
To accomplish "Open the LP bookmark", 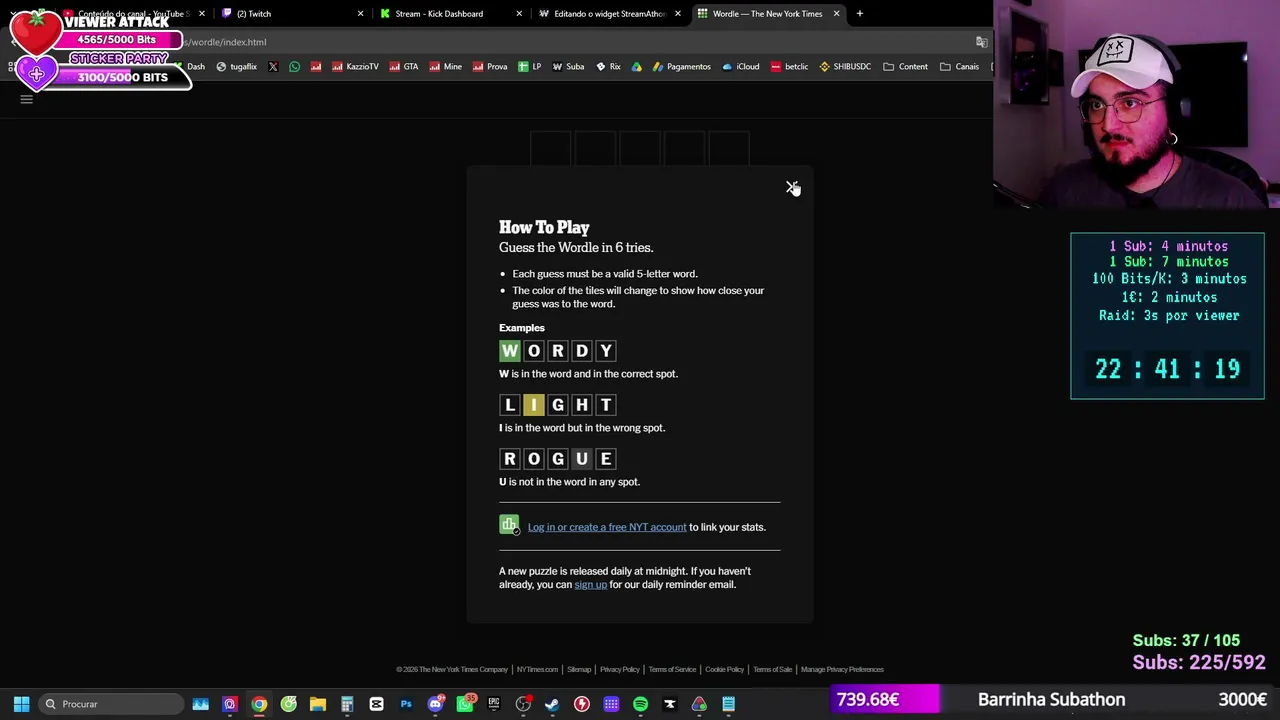I will [x=530, y=67].
